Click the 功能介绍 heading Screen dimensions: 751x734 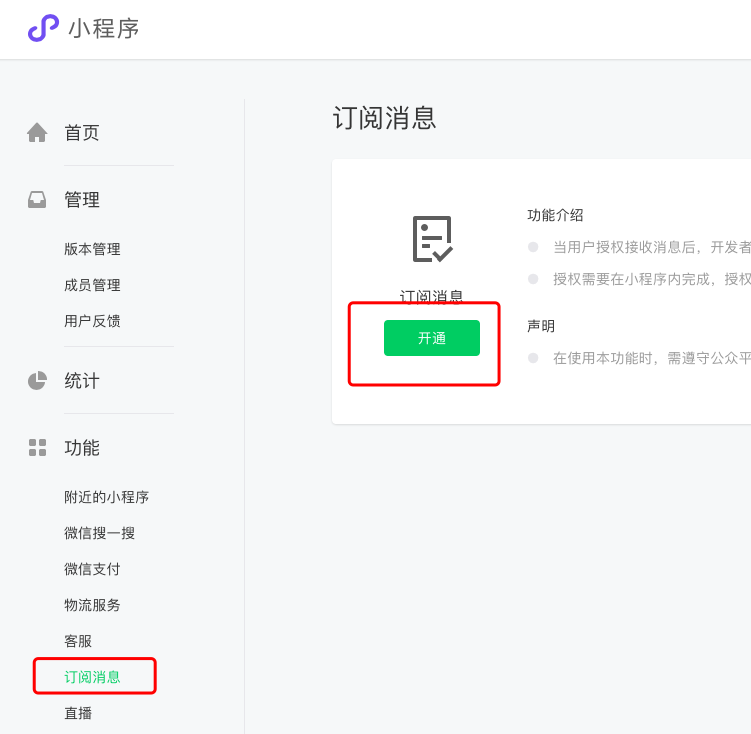pos(555,215)
